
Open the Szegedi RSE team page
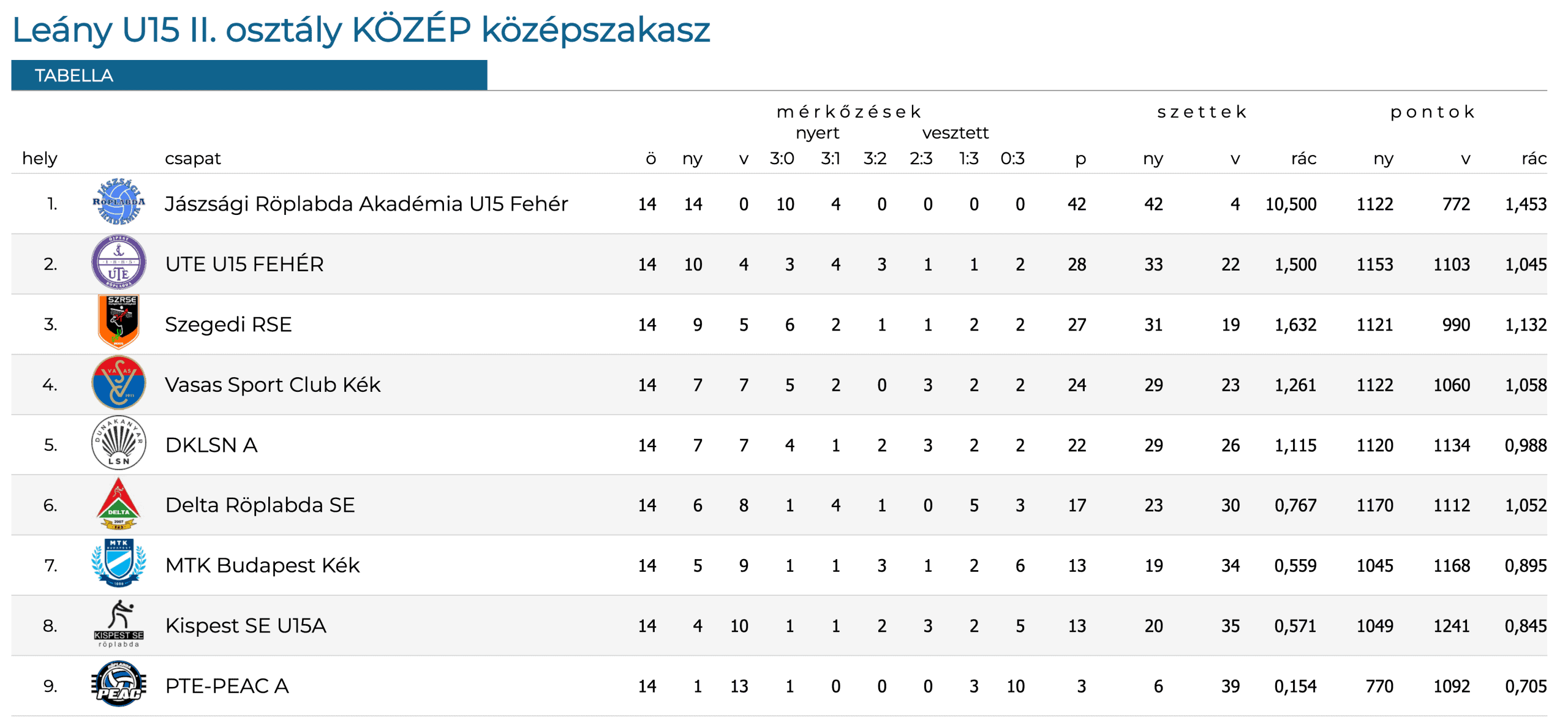(x=228, y=325)
